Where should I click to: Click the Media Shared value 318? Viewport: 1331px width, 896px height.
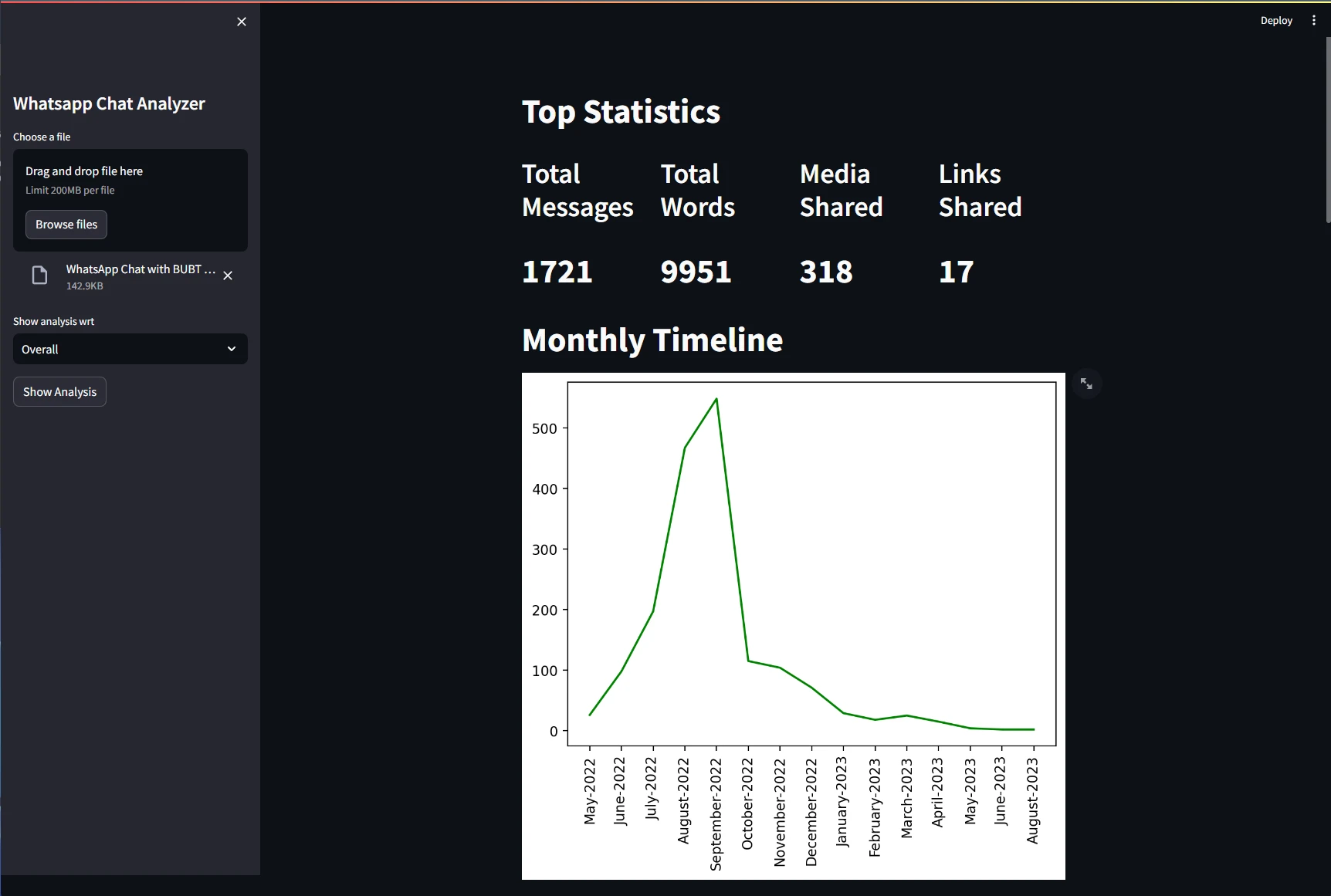(x=826, y=272)
